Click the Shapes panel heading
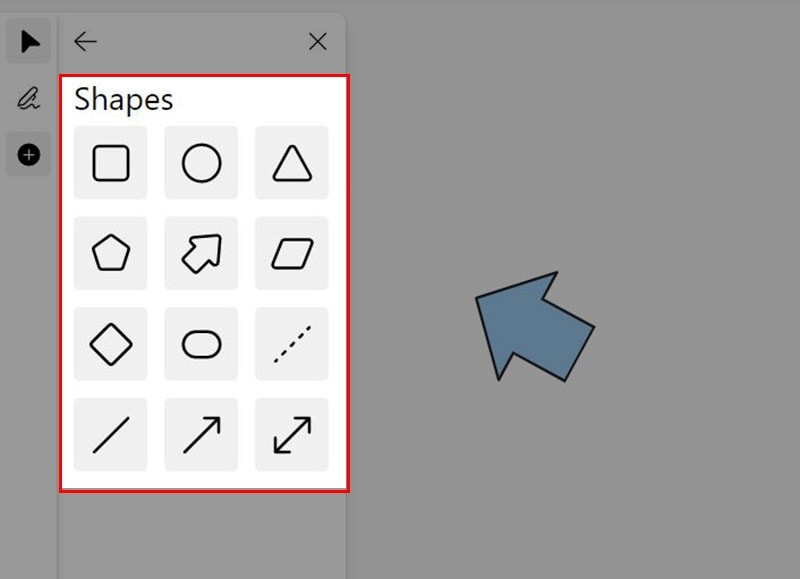The image size is (800, 579). click(124, 100)
